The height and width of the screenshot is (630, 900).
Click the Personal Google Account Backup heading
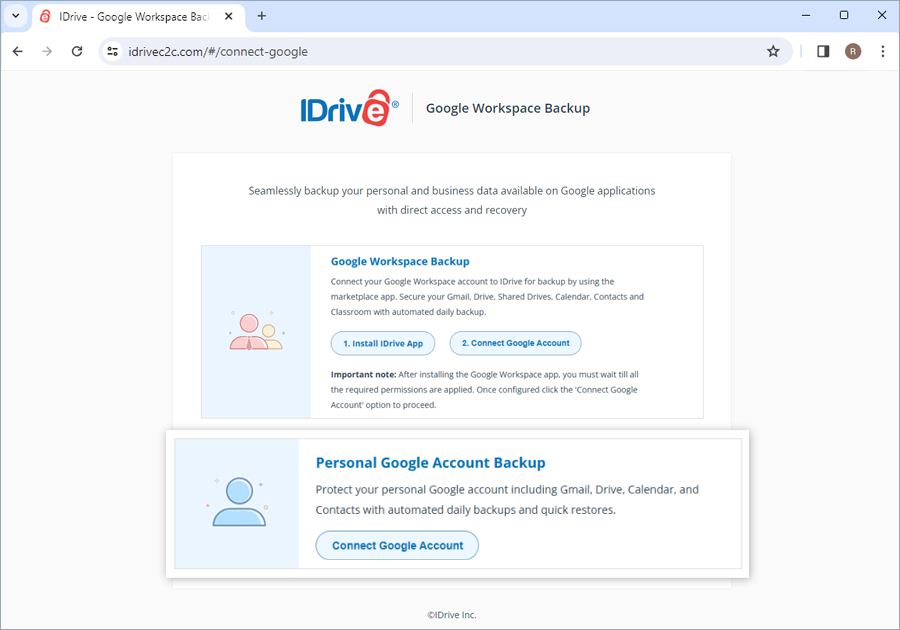430,463
